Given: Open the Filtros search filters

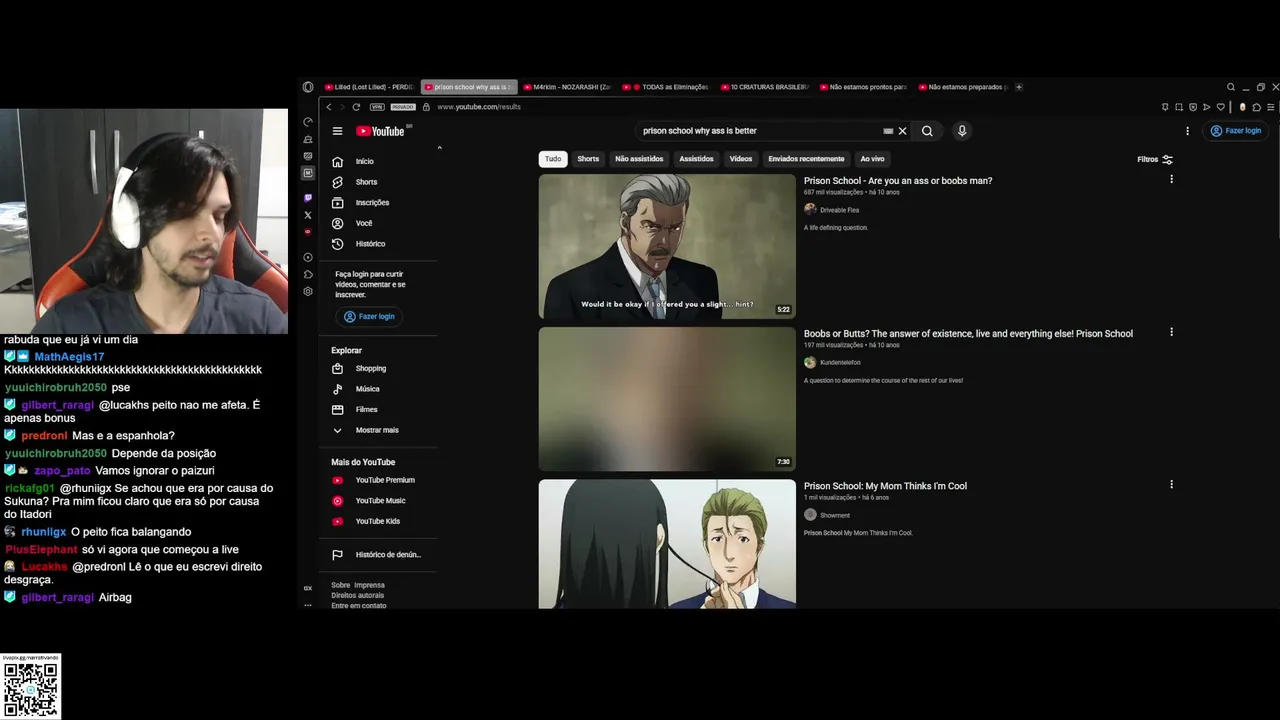Looking at the screenshot, I should [x=1155, y=159].
